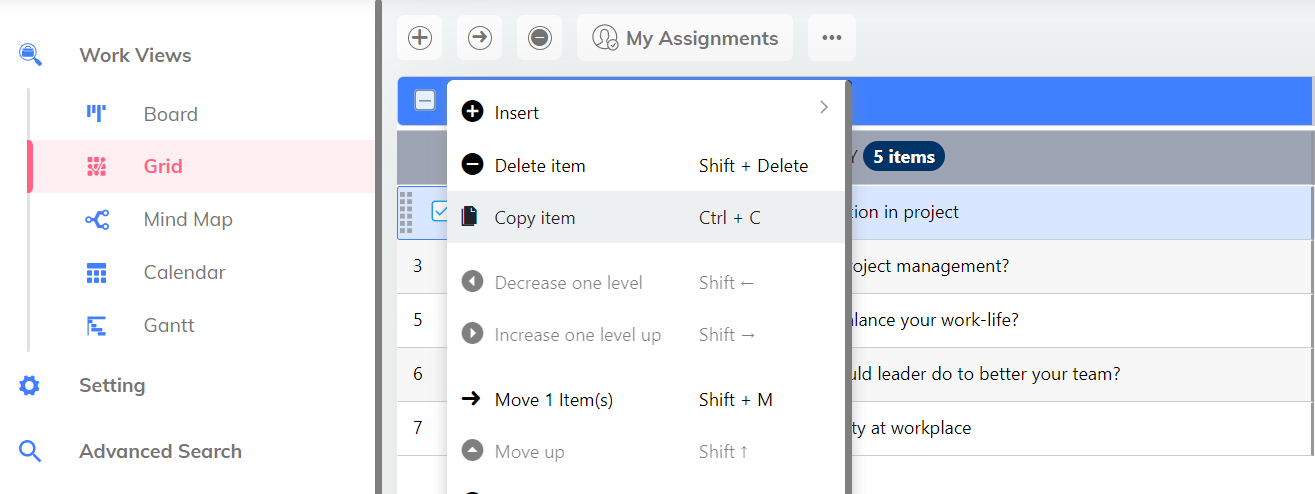
Task: Click the My Assignments button
Action: tap(685, 38)
